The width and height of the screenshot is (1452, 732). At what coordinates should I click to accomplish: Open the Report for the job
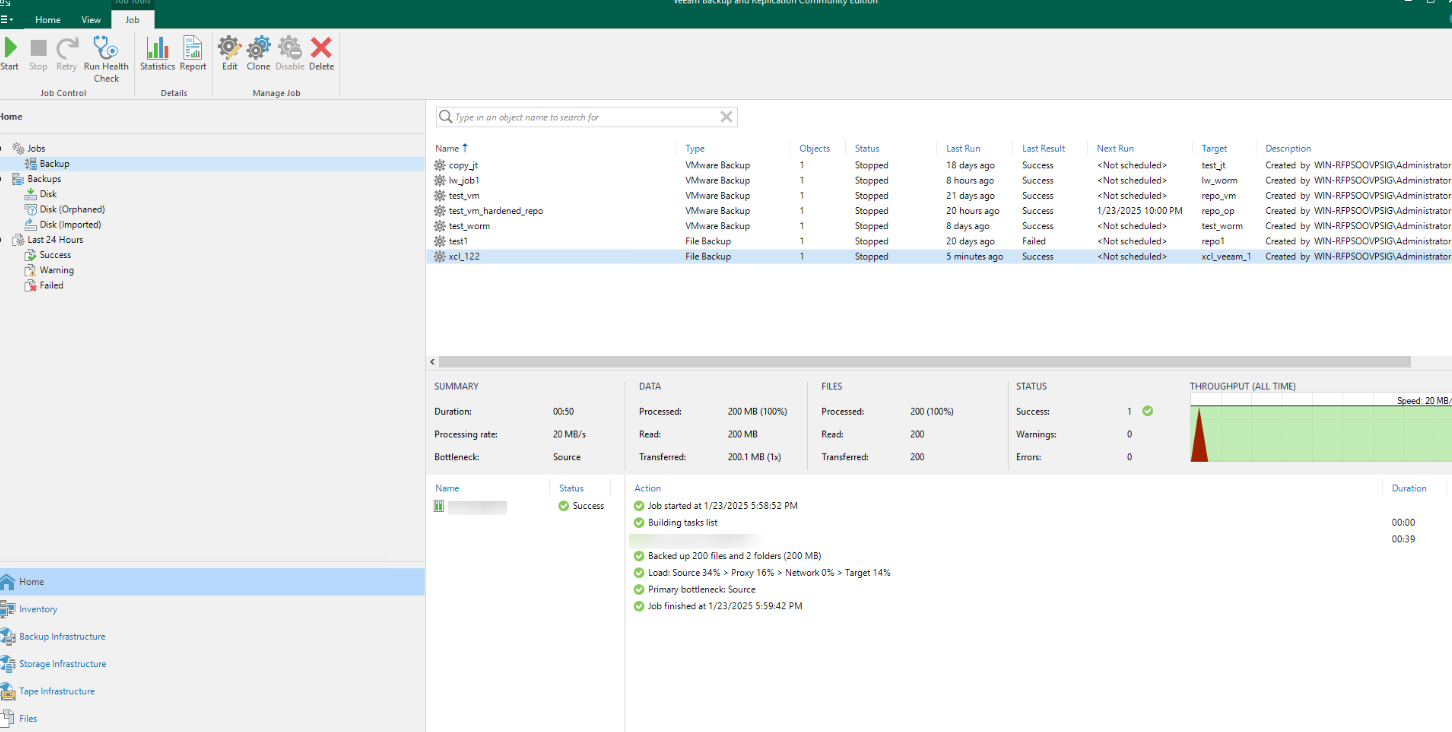click(193, 53)
